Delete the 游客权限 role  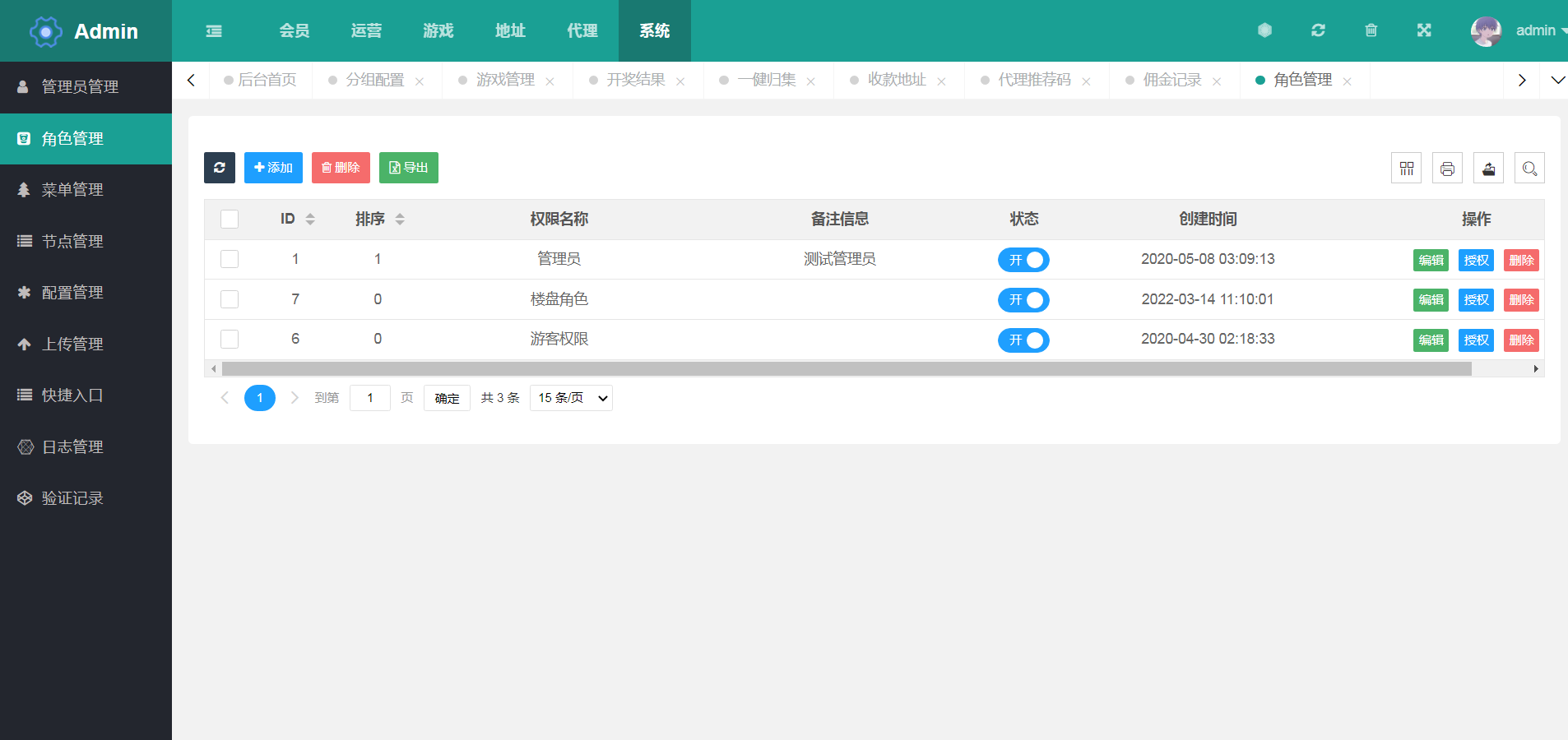(1521, 340)
